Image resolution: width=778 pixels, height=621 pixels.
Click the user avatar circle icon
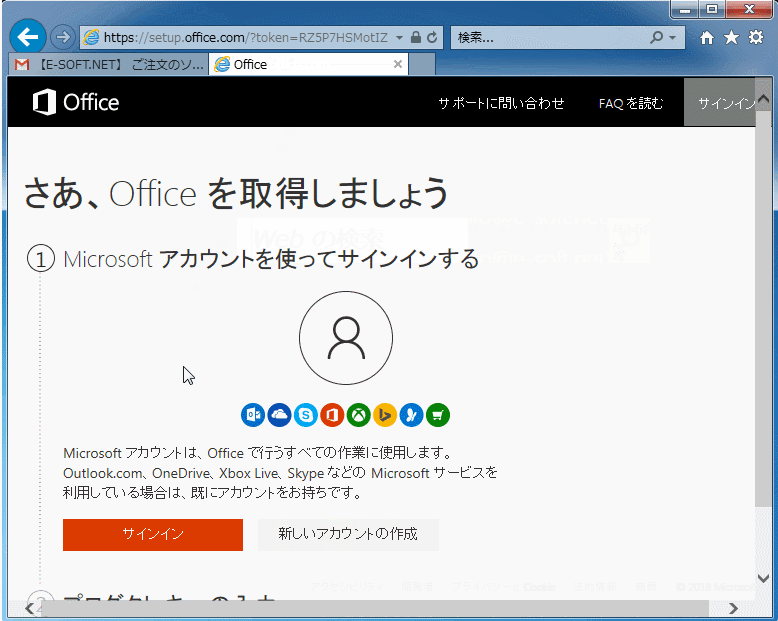point(346,338)
